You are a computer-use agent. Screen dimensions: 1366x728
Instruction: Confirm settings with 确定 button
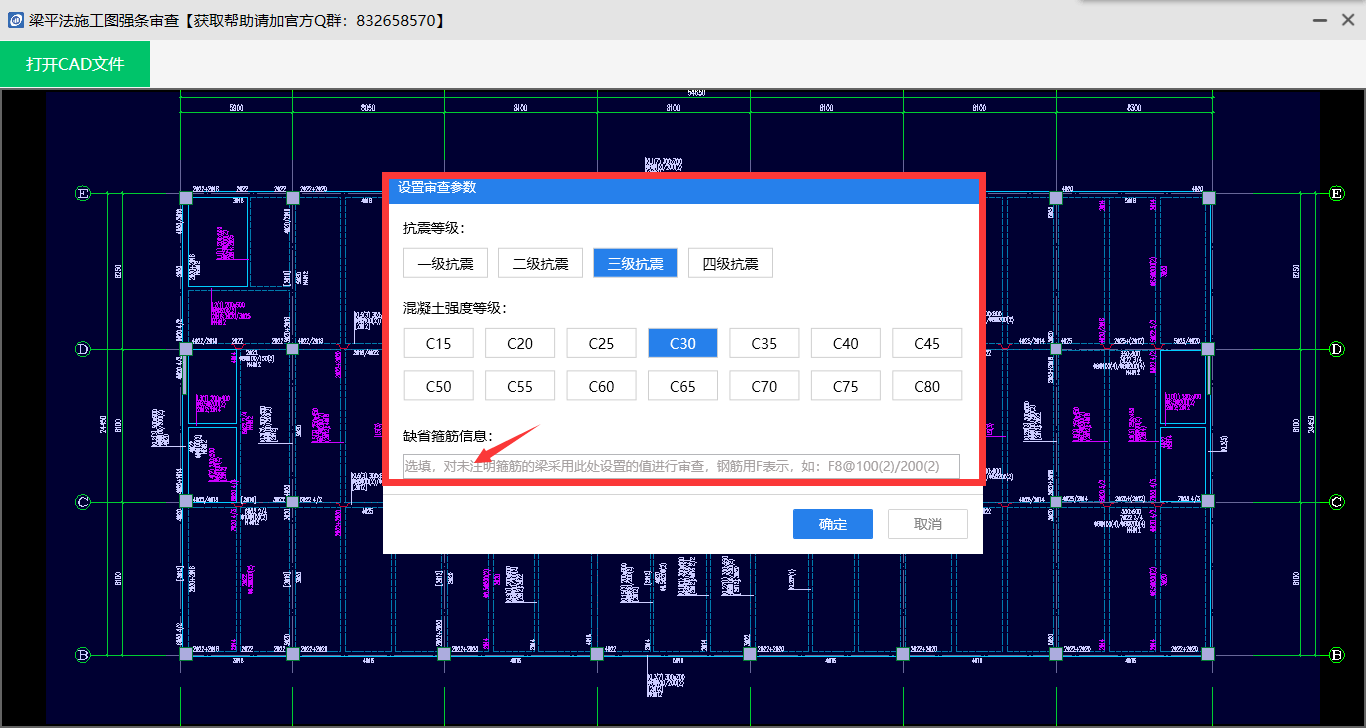pyautogui.click(x=832, y=525)
